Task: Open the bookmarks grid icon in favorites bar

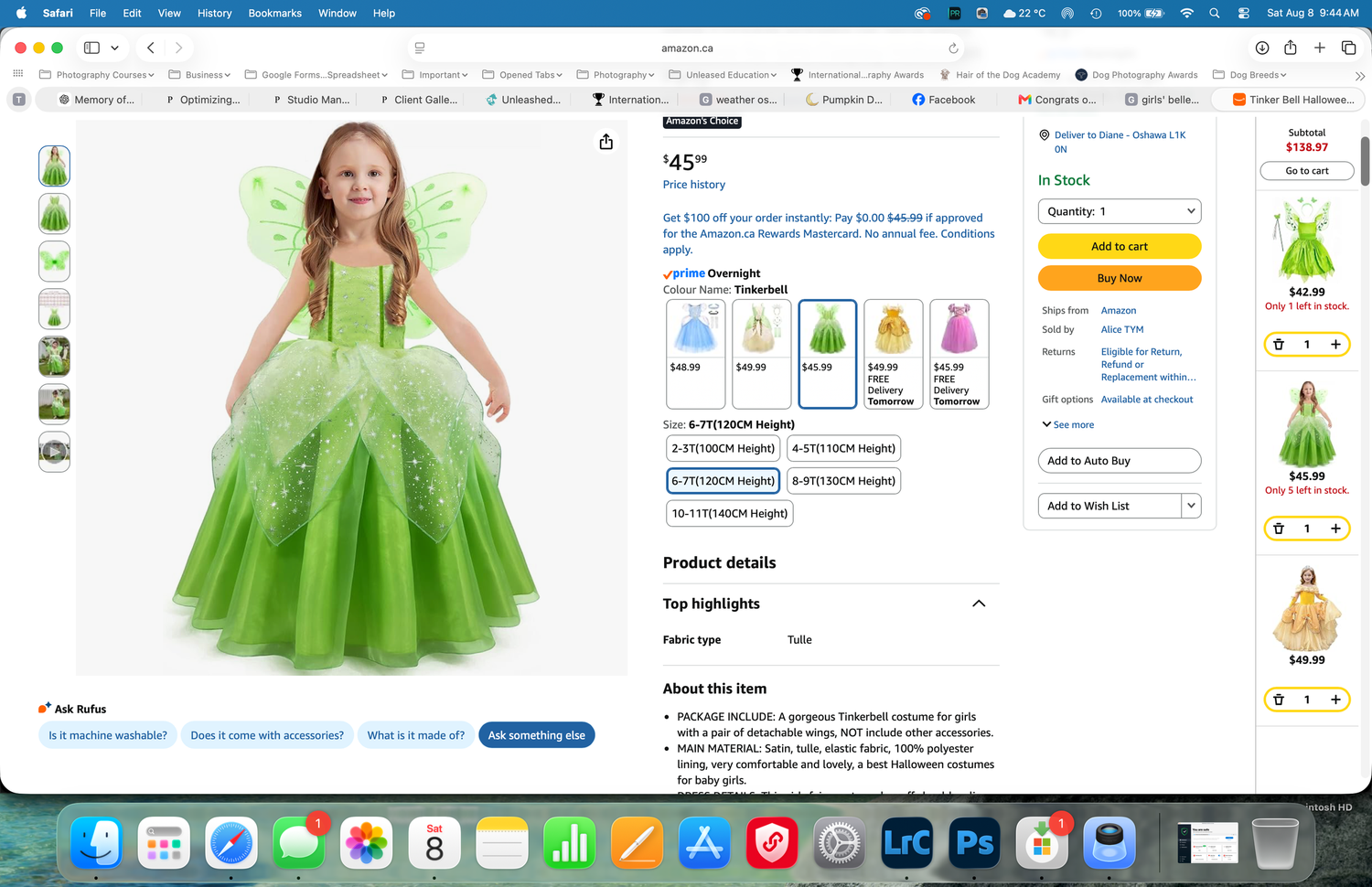Action: [x=18, y=74]
